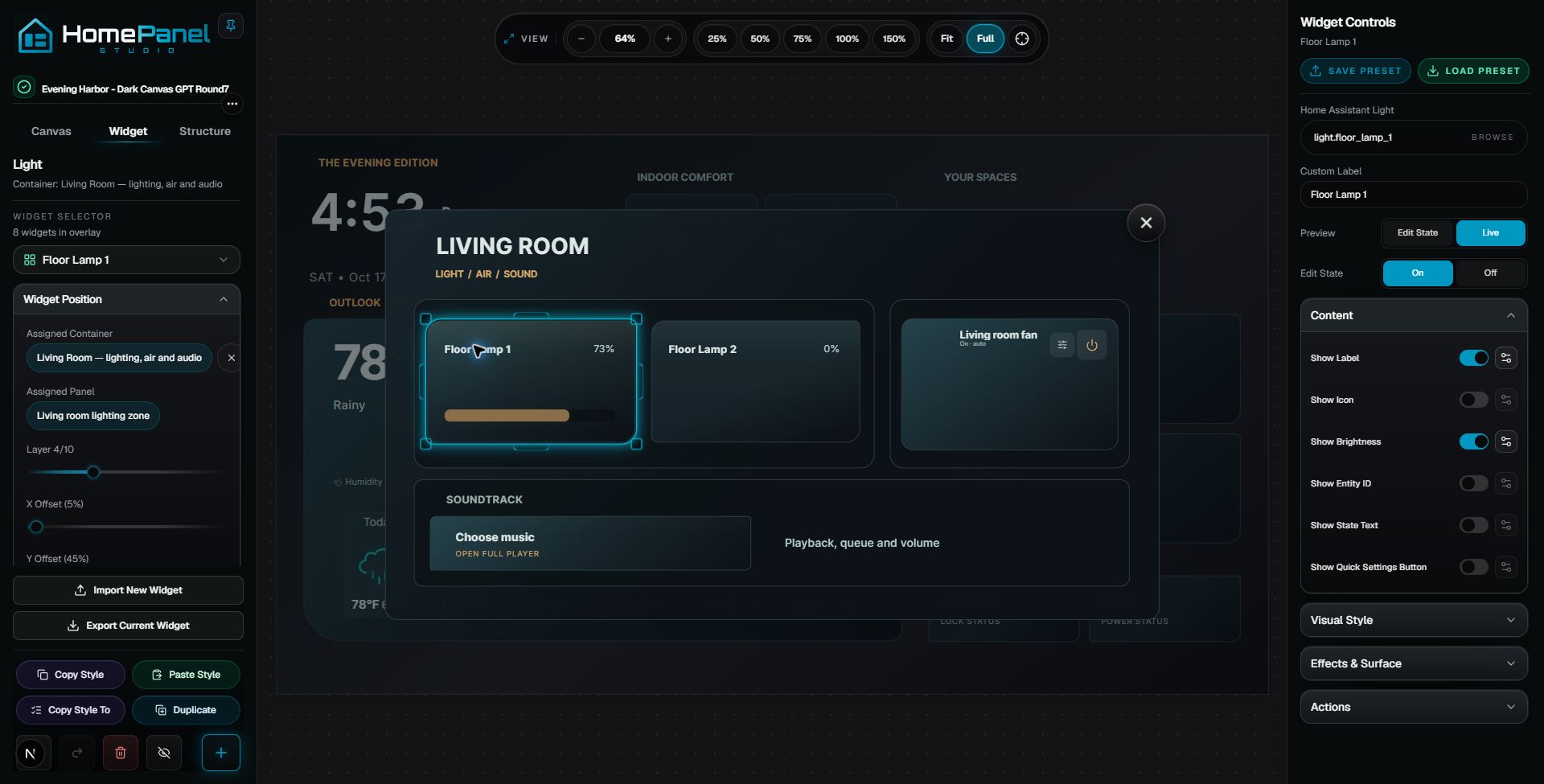Click the red trash delete icon

point(121,753)
